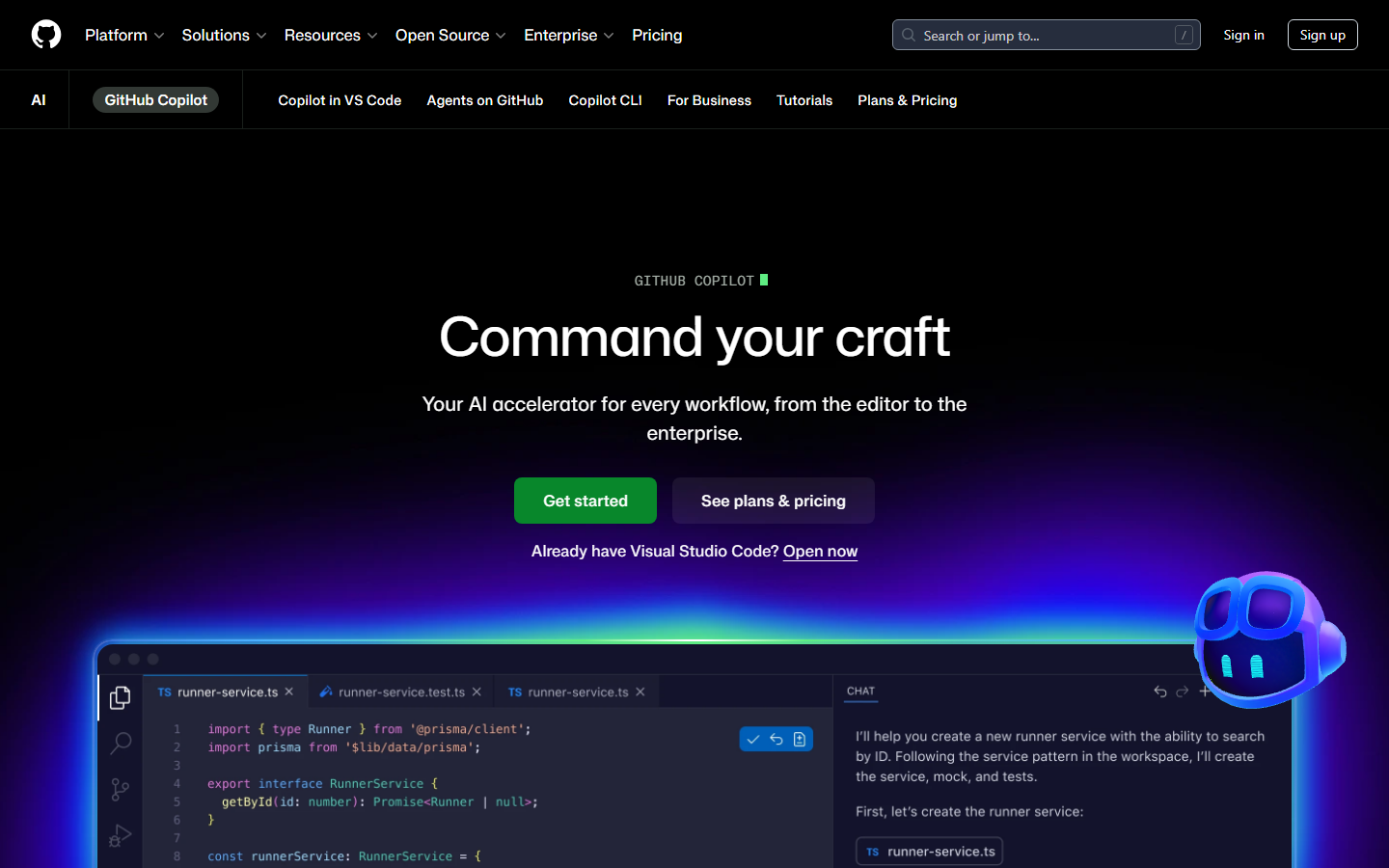The width and height of the screenshot is (1389, 868).
Task: Close the last runner-service.ts tab
Action: (640, 692)
